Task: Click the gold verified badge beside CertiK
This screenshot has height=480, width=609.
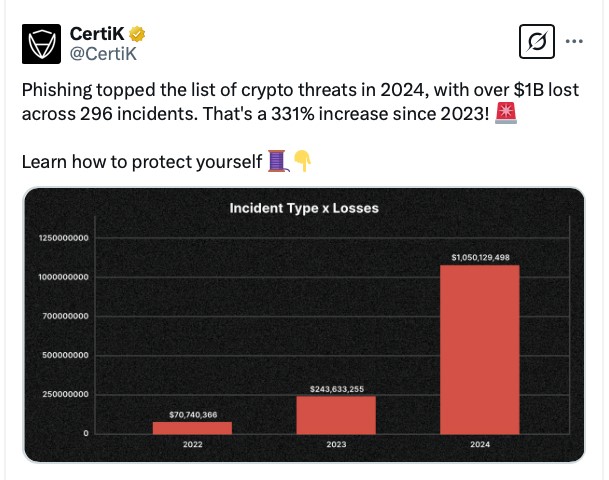Action: (134, 32)
